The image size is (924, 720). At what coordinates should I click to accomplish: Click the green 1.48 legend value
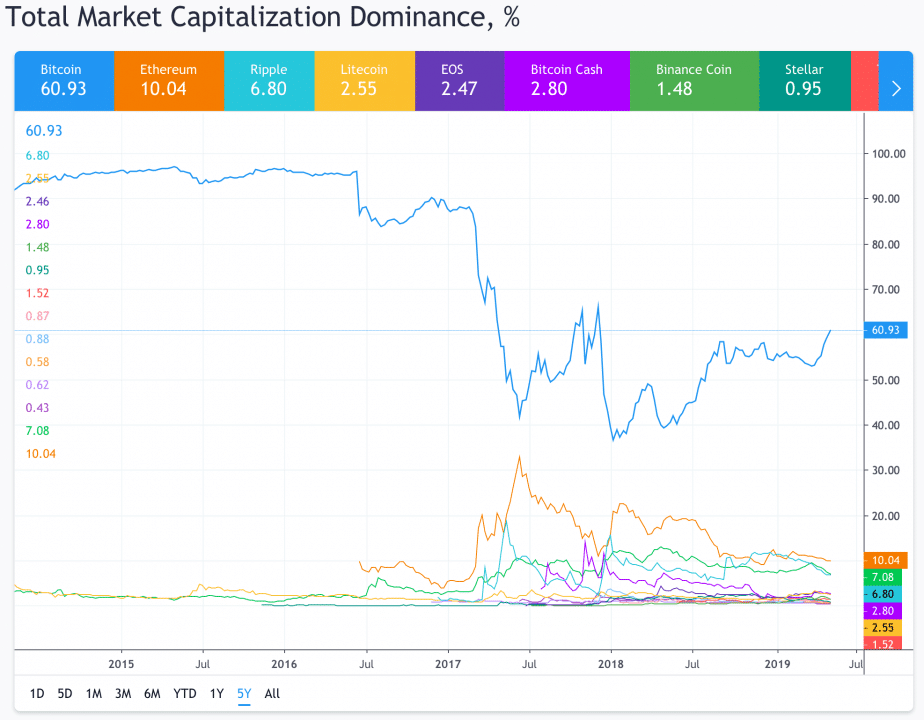pos(37,247)
